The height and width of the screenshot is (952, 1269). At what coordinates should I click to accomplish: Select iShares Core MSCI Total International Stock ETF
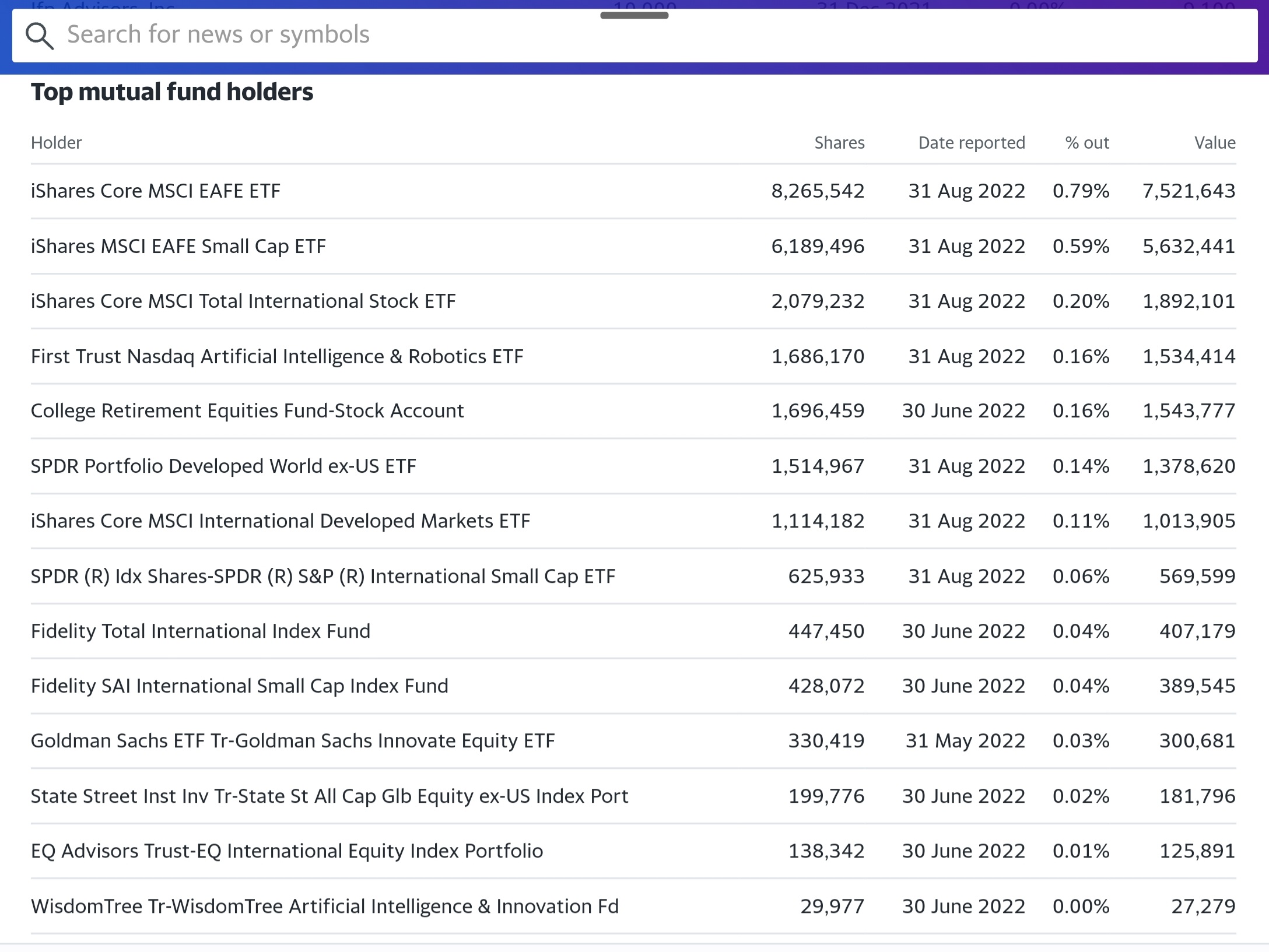[x=243, y=301]
